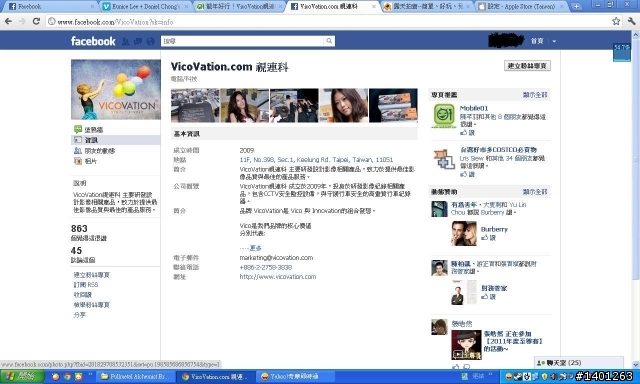This screenshot has height=384, width=640.
Task: Open Chrome wrench settings menu
Action: pyautogui.click(x=631, y=21)
